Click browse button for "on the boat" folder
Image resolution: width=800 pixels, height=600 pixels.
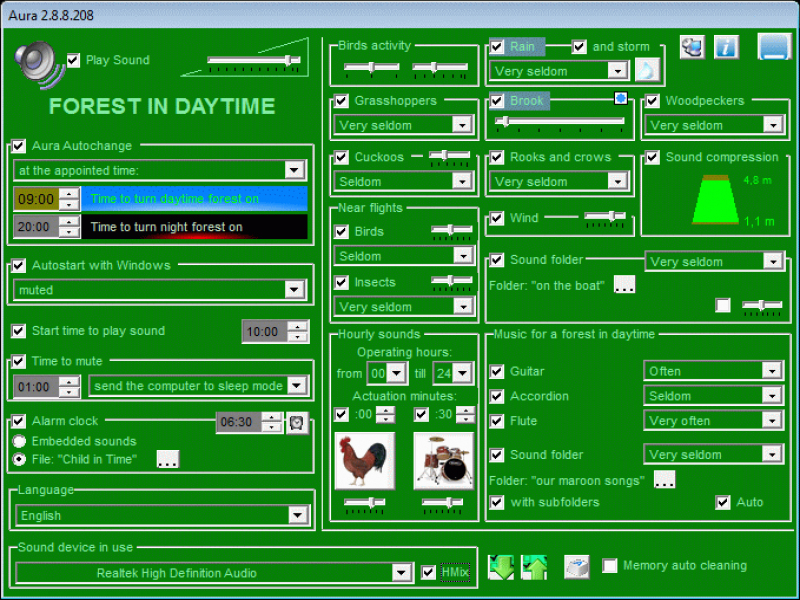tap(624, 285)
